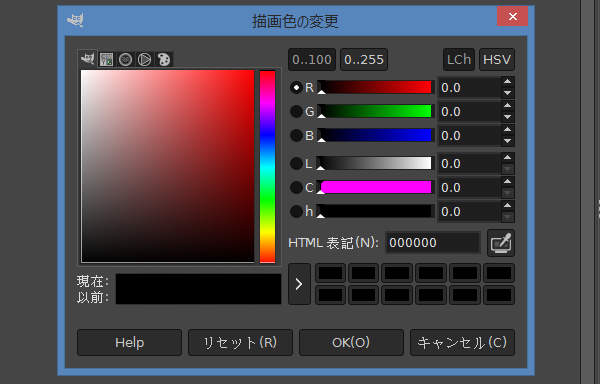Select the C channel radio button
Screen dimensions: 600x384
pyautogui.click(x=296, y=187)
